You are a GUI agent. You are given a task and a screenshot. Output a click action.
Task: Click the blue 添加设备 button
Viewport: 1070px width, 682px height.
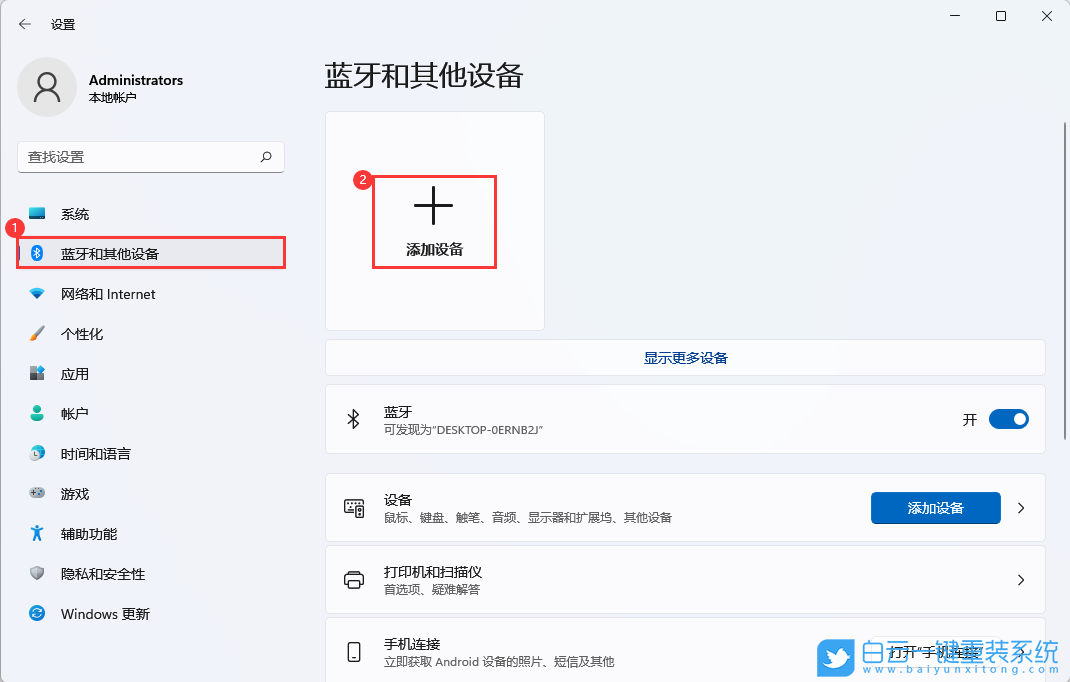coord(935,507)
